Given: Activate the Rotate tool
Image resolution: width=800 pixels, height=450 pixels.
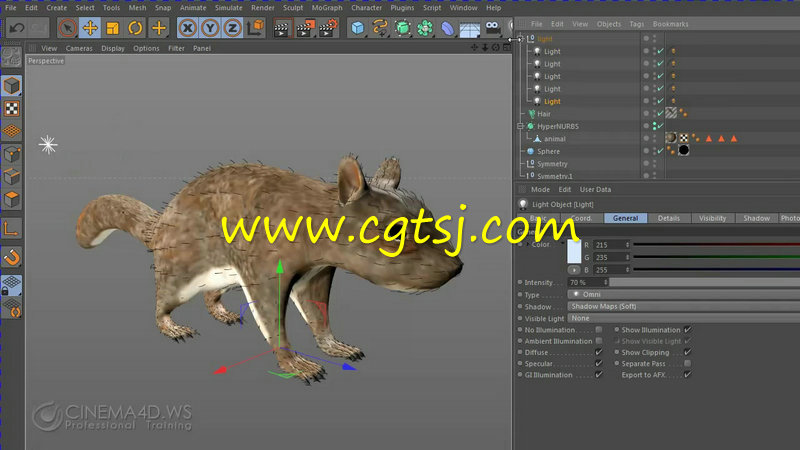Looking at the screenshot, I should (135, 28).
